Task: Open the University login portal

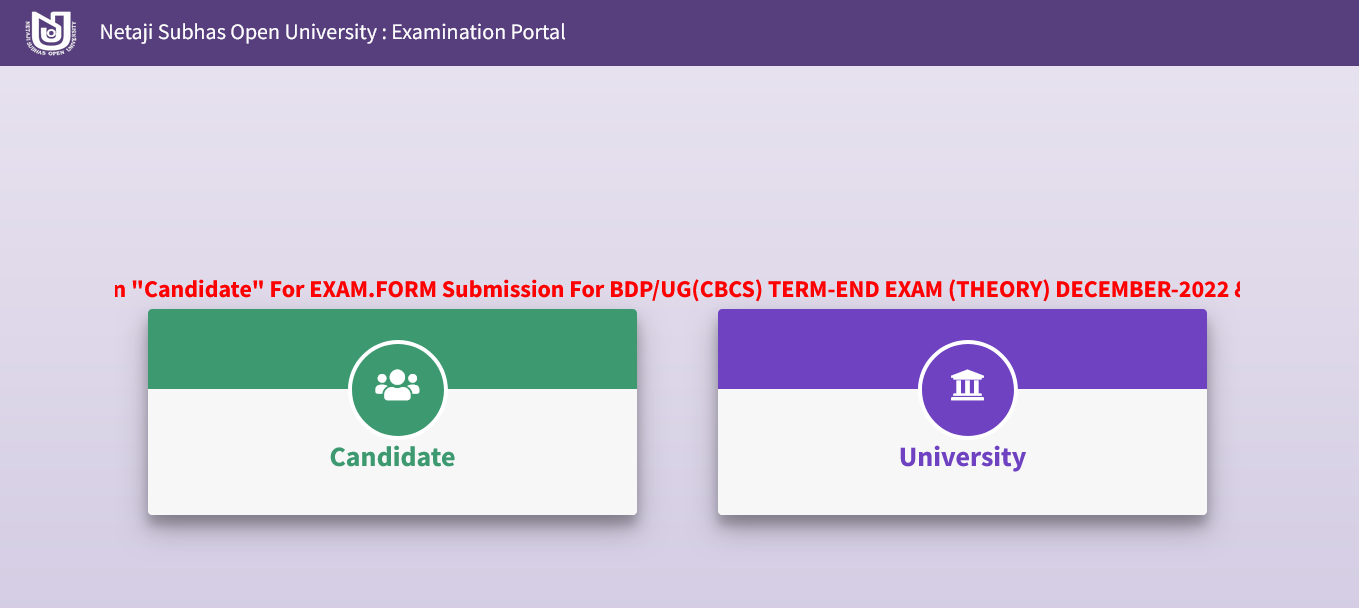Action: 962,411
